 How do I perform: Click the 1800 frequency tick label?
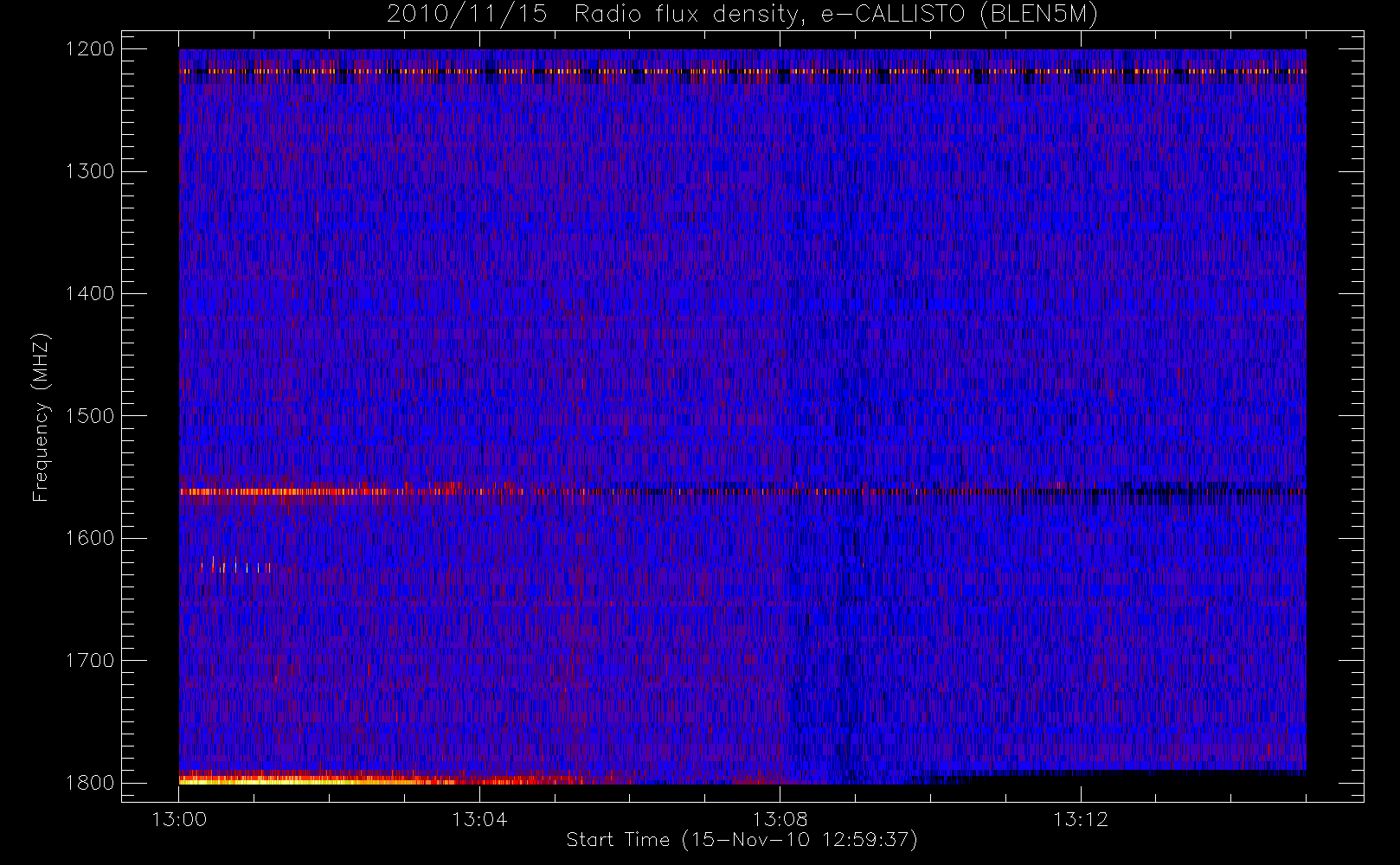(x=90, y=783)
